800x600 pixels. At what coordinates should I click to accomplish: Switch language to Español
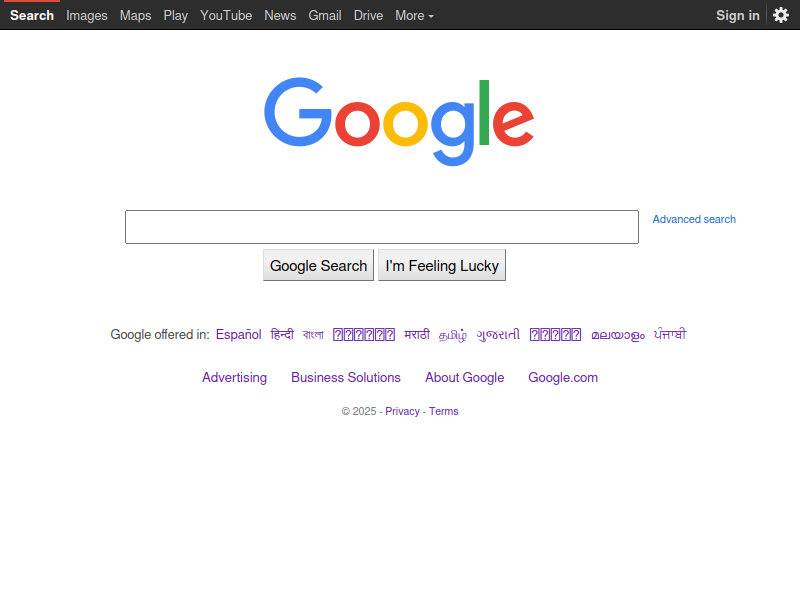238,335
